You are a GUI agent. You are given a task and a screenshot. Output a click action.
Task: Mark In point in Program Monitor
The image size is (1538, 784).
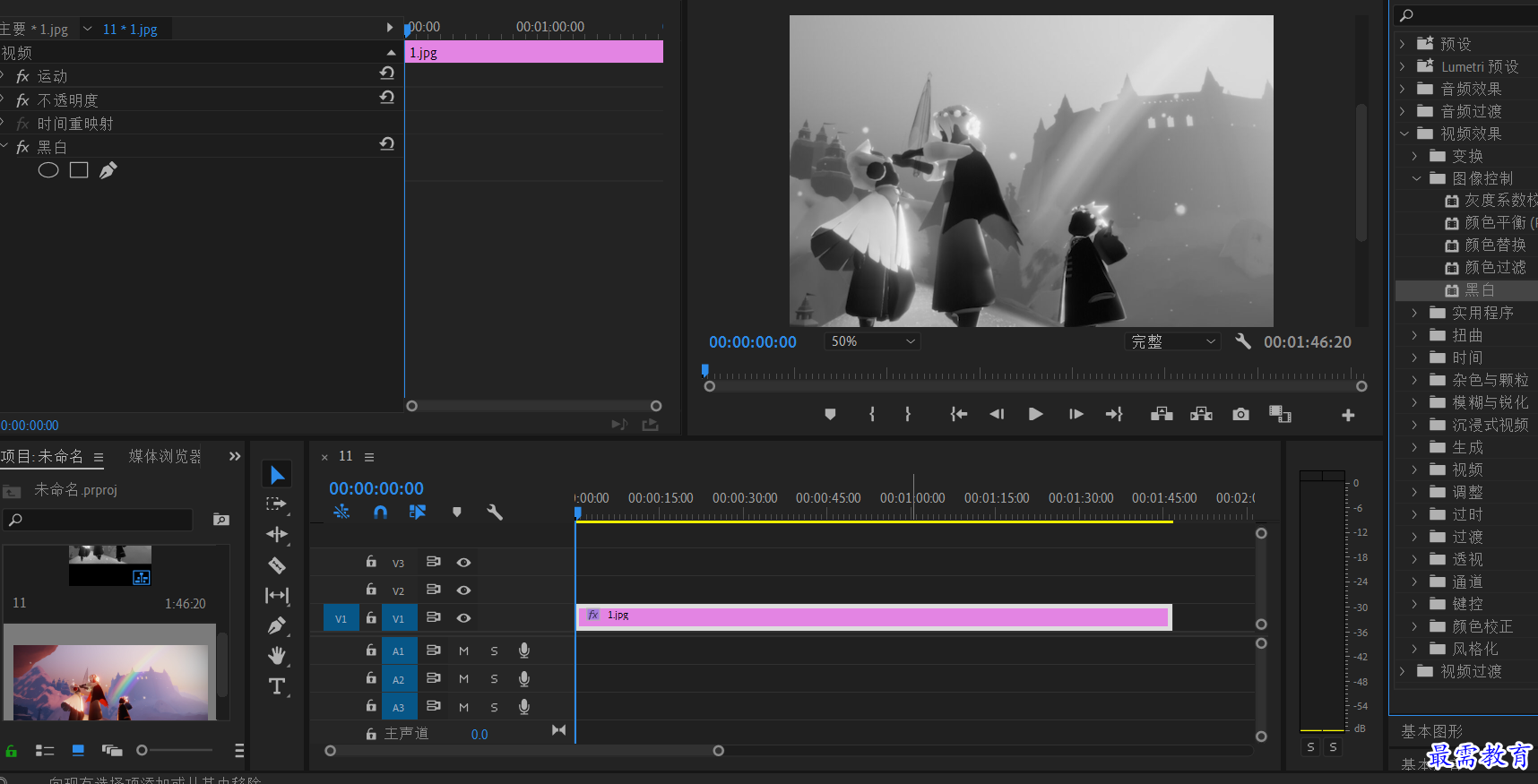click(872, 414)
